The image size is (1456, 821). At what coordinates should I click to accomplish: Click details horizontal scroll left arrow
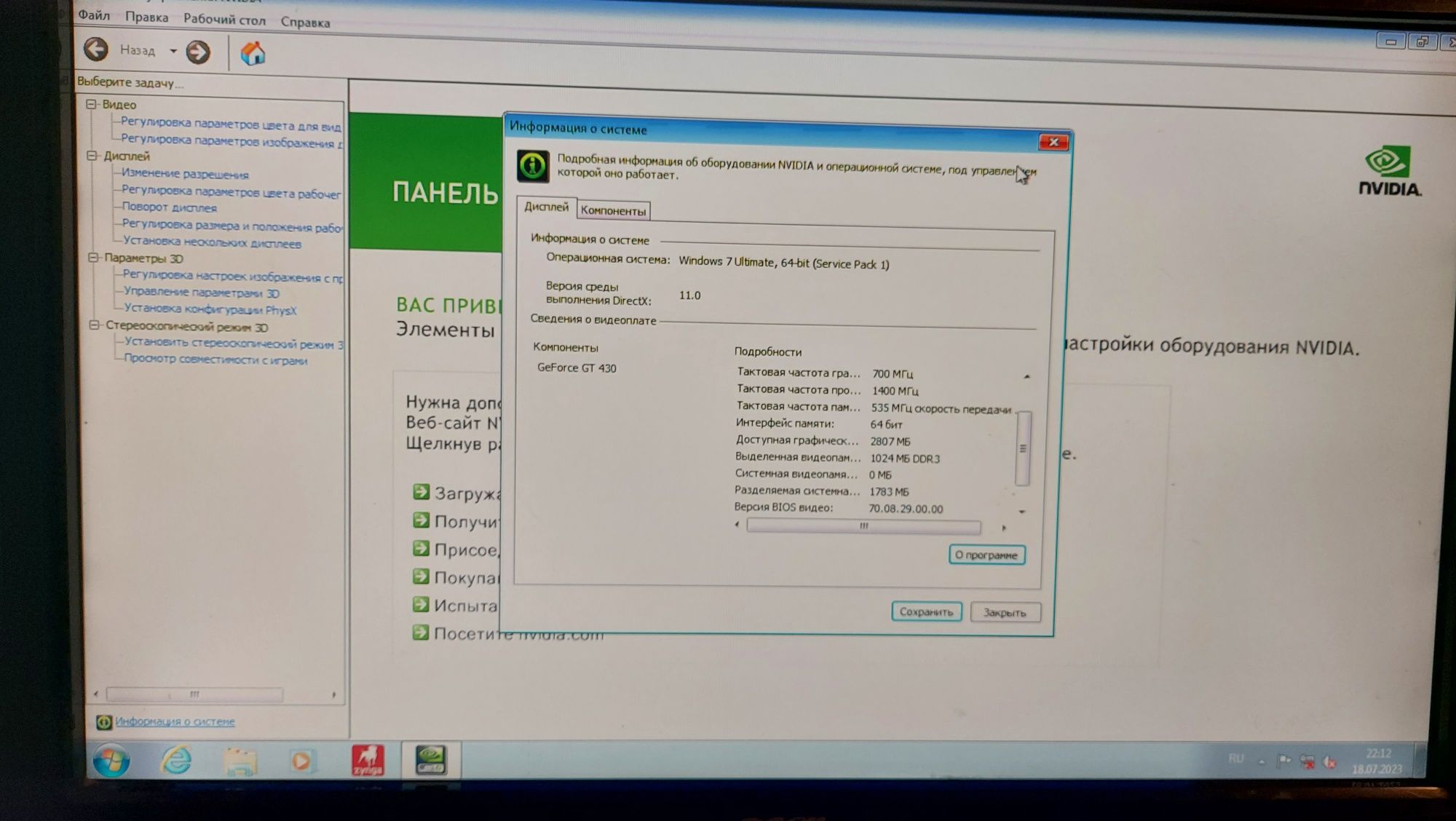click(737, 524)
